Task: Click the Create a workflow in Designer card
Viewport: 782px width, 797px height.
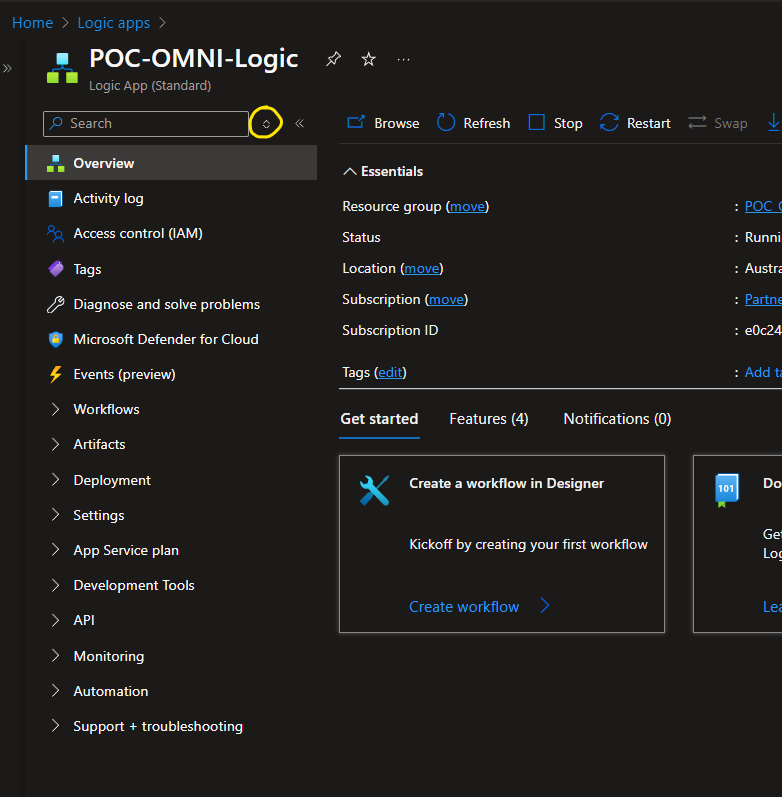Action: (502, 544)
